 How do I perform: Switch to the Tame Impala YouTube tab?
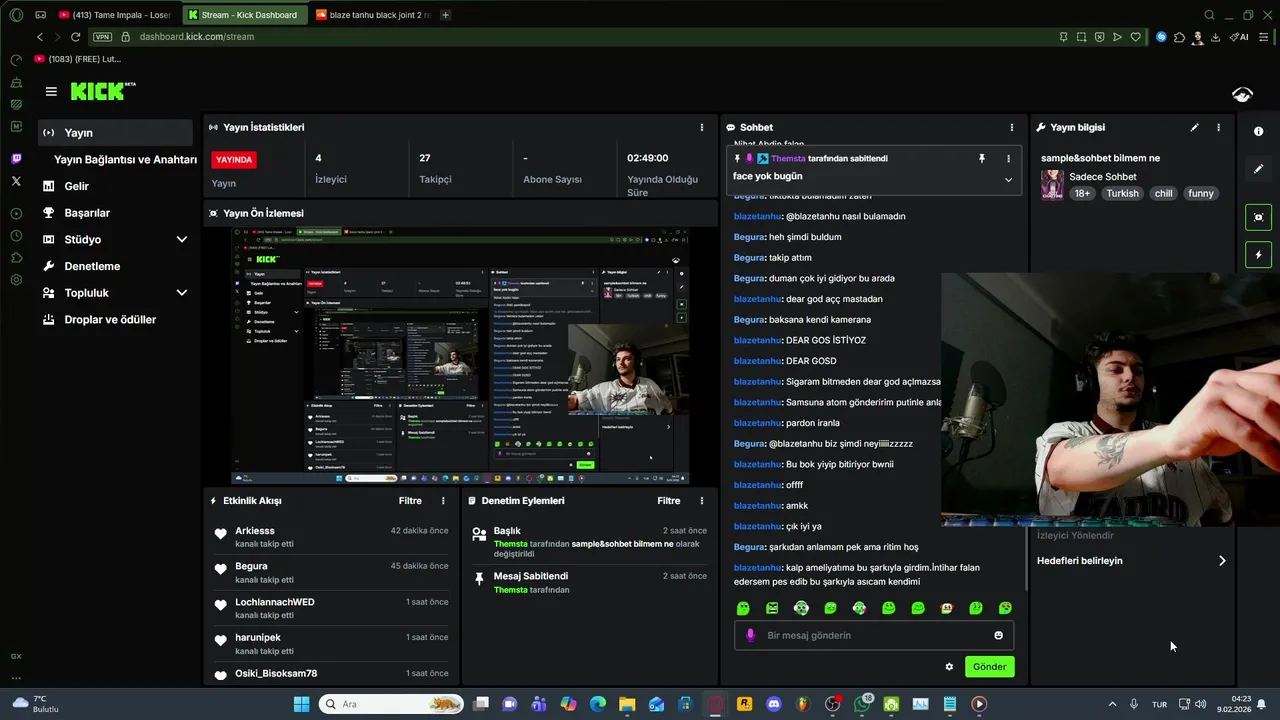[x=116, y=15]
